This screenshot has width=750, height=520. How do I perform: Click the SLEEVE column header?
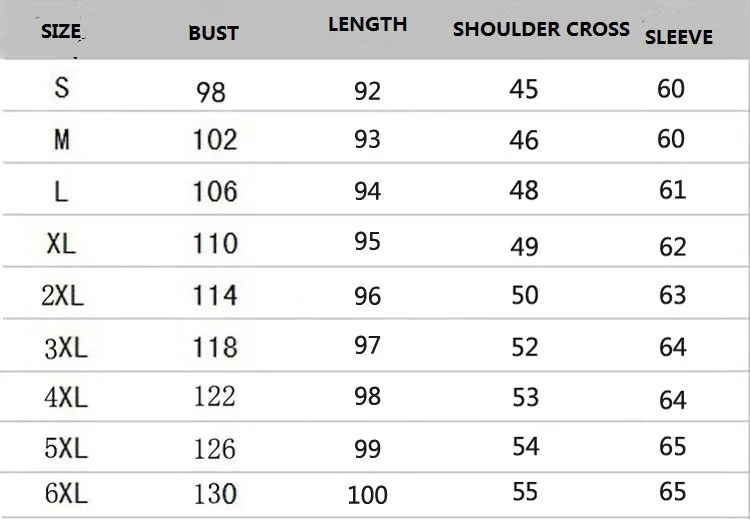pyautogui.click(x=679, y=37)
